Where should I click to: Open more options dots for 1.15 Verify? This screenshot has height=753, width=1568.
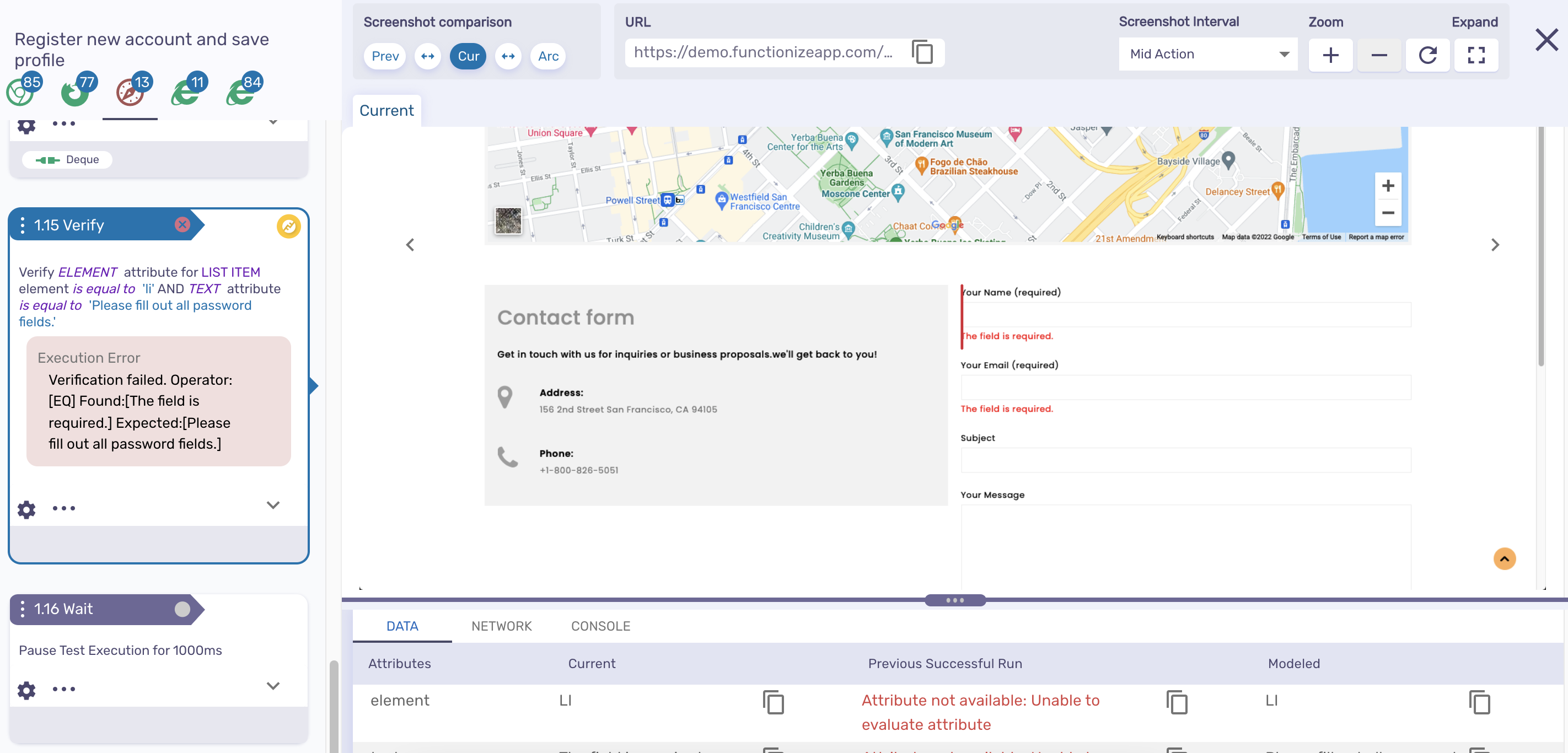[x=63, y=508]
